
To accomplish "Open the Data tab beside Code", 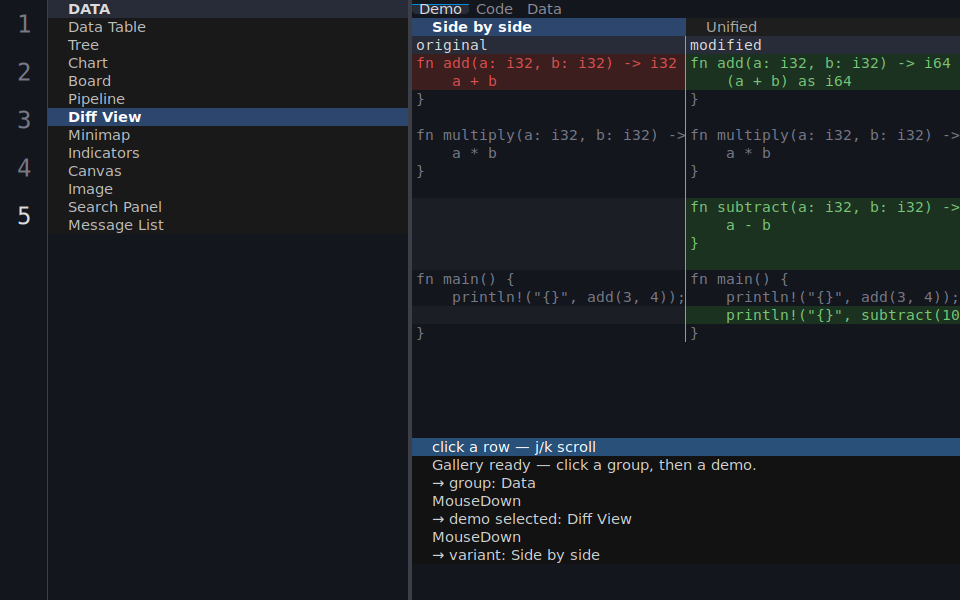I will [544, 9].
